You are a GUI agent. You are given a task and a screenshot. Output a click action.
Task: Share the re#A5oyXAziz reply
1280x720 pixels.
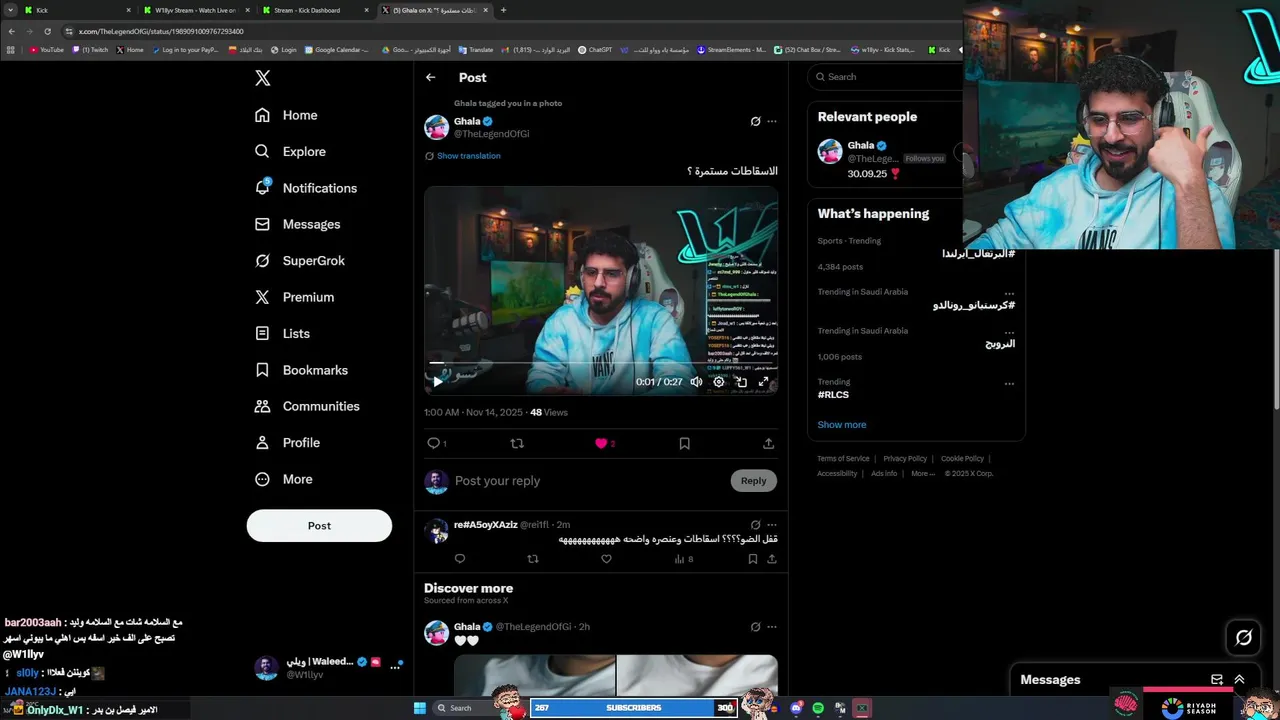771,559
